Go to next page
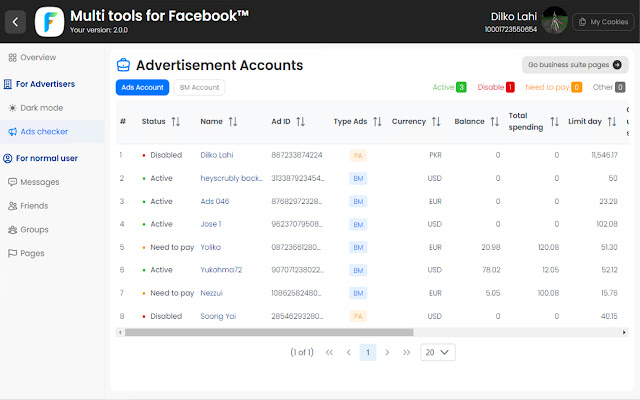The image size is (640, 400). coord(387,352)
